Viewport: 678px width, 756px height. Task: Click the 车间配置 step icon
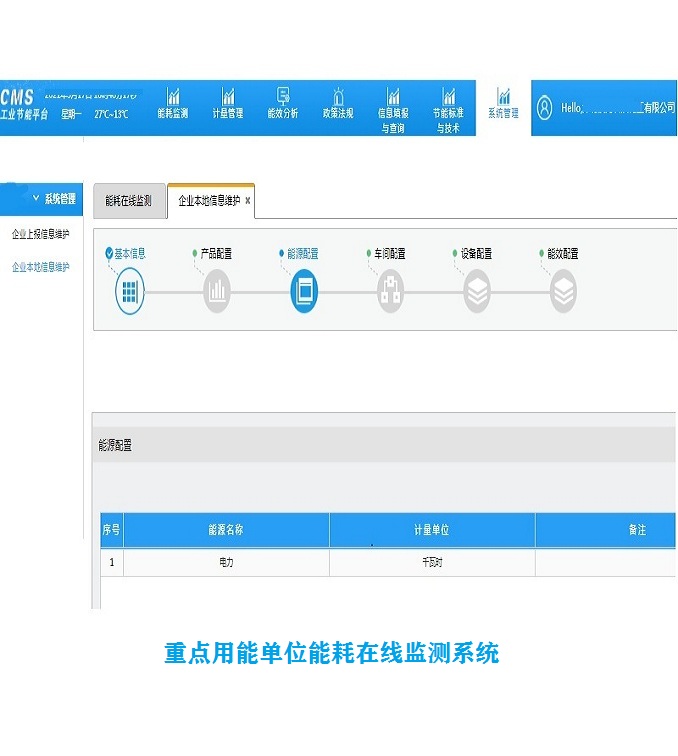[x=390, y=292]
